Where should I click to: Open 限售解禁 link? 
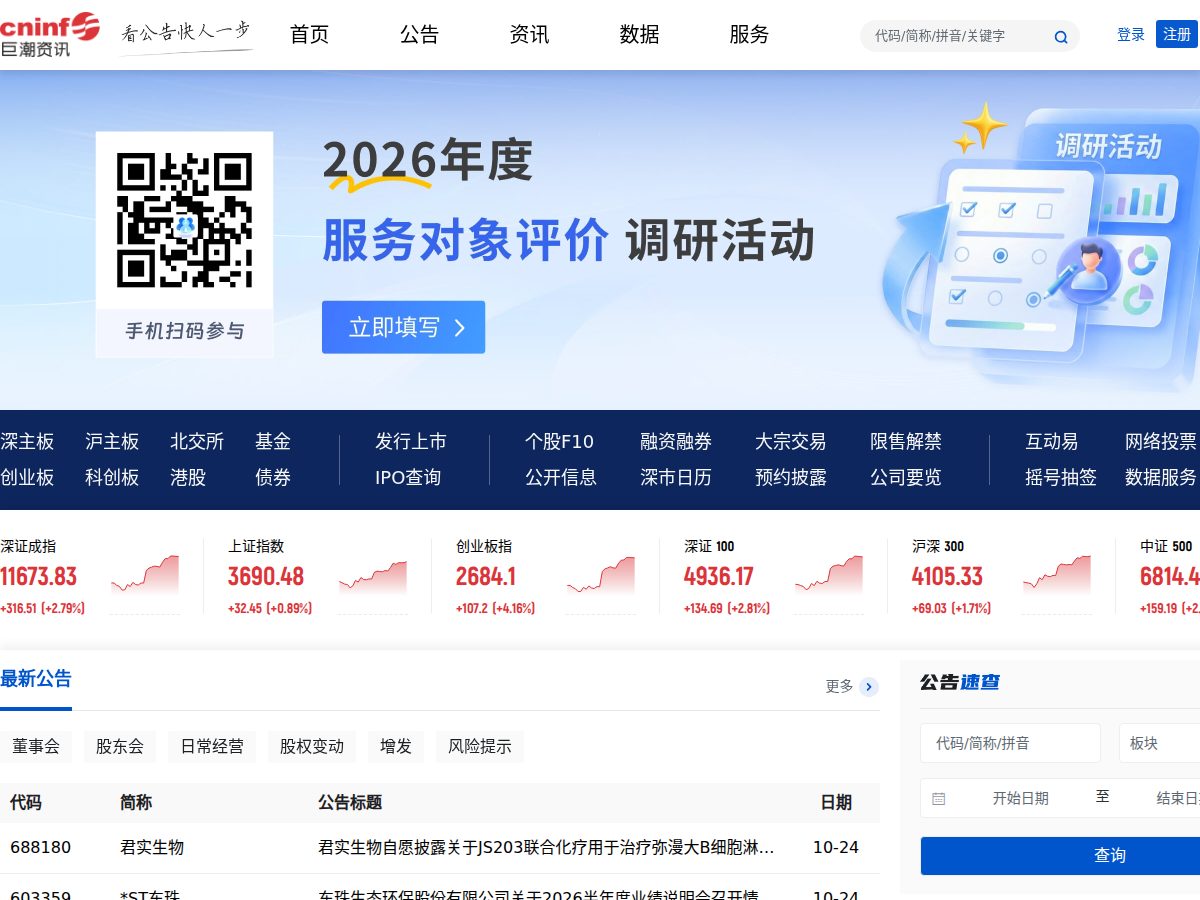click(906, 441)
